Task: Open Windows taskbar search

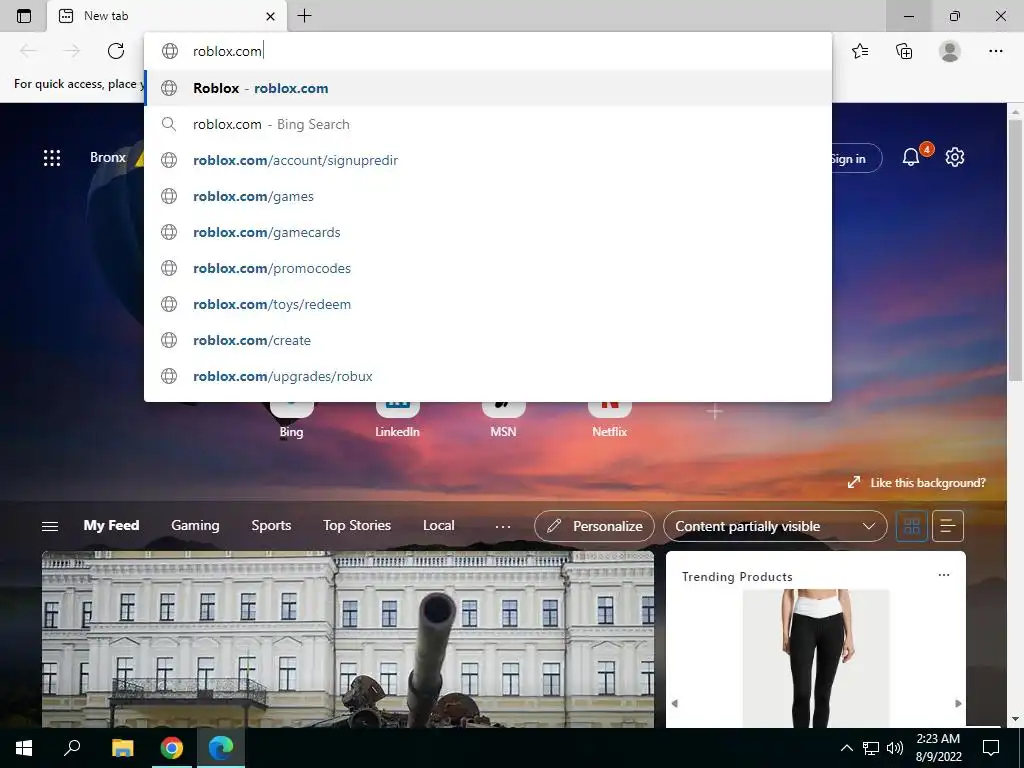Action: pos(72,748)
